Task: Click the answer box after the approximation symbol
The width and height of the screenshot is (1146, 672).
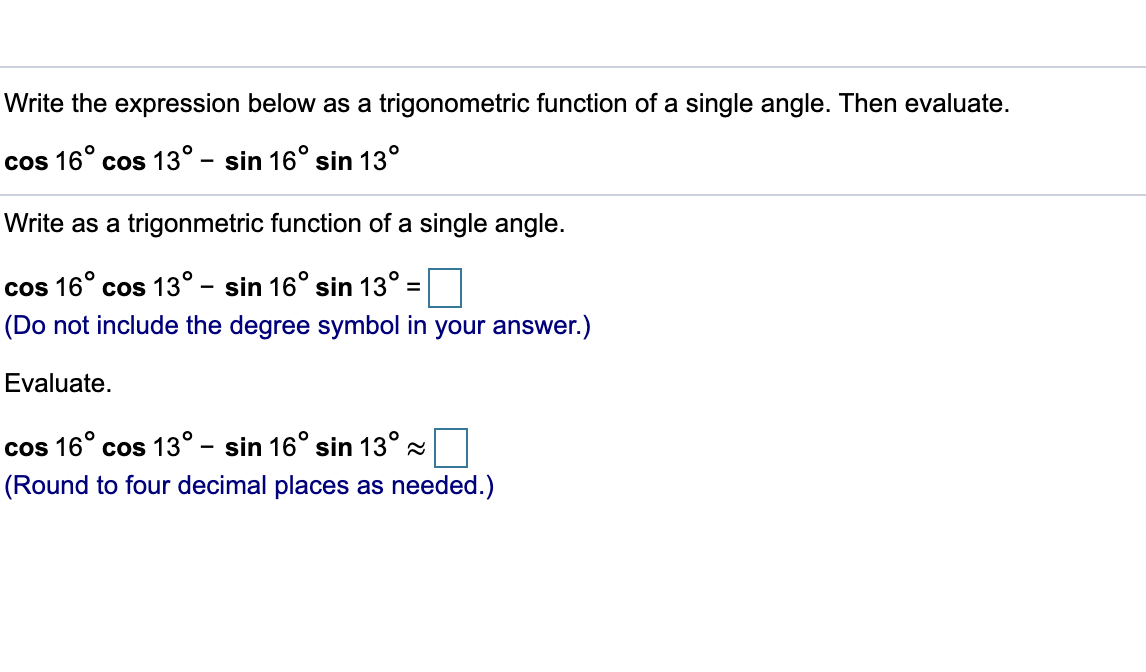Action: (452, 449)
